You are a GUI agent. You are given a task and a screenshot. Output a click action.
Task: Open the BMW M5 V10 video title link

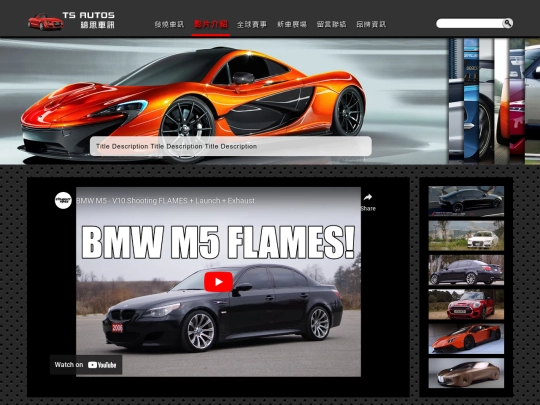[x=165, y=200]
